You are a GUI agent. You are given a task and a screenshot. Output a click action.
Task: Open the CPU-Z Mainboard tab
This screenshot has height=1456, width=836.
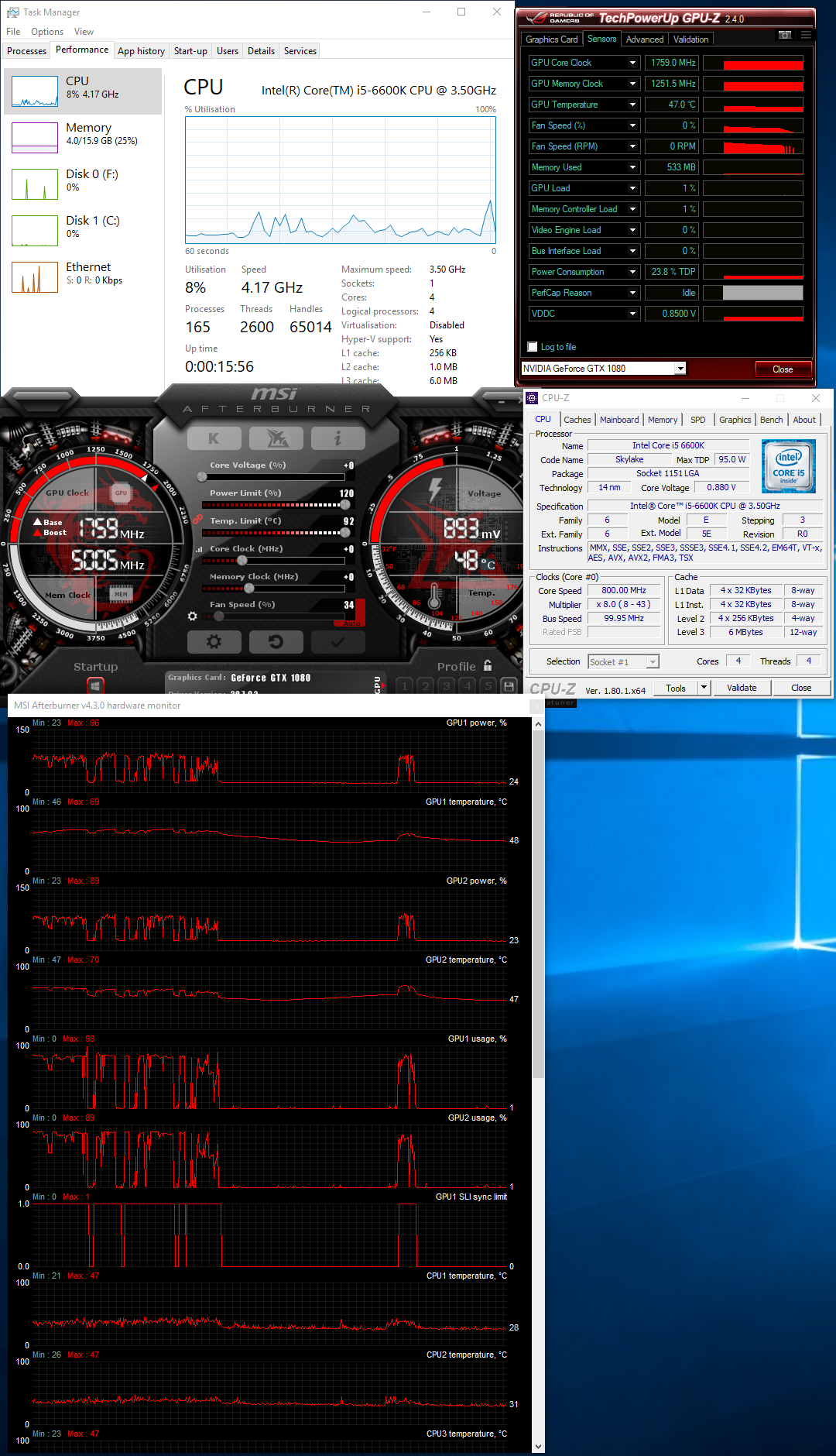point(619,420)
